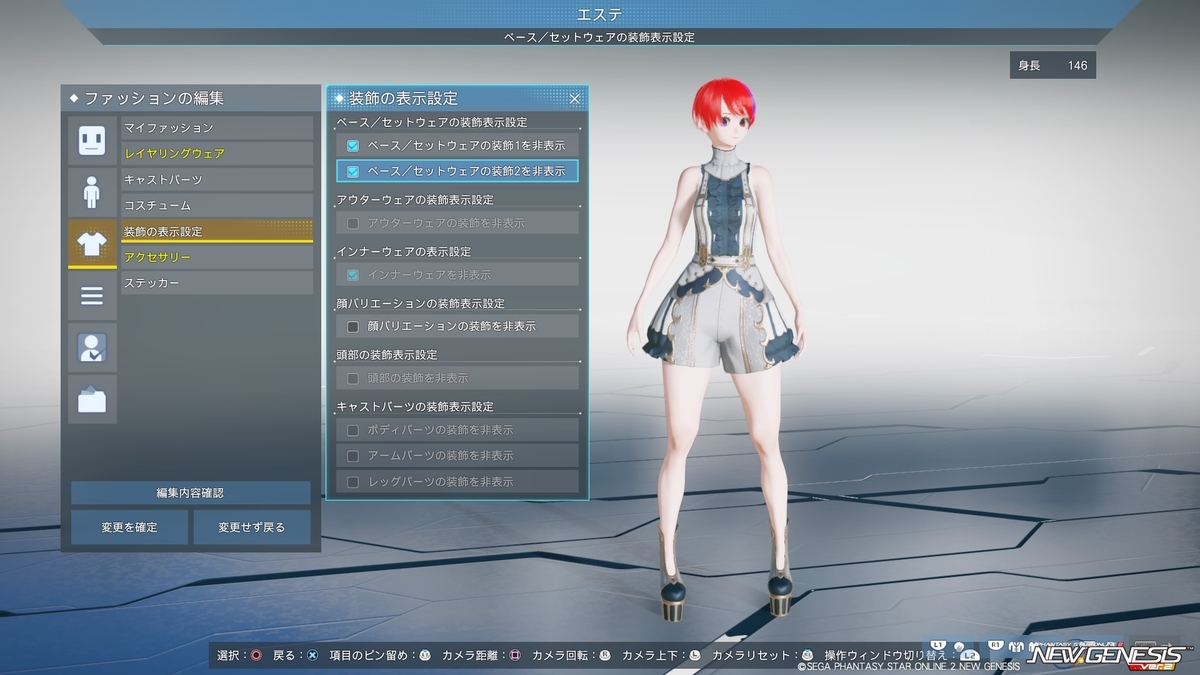Select キャストパーツ menu entry
This screenshot has height=675, width=1200.
click(217, 180)
